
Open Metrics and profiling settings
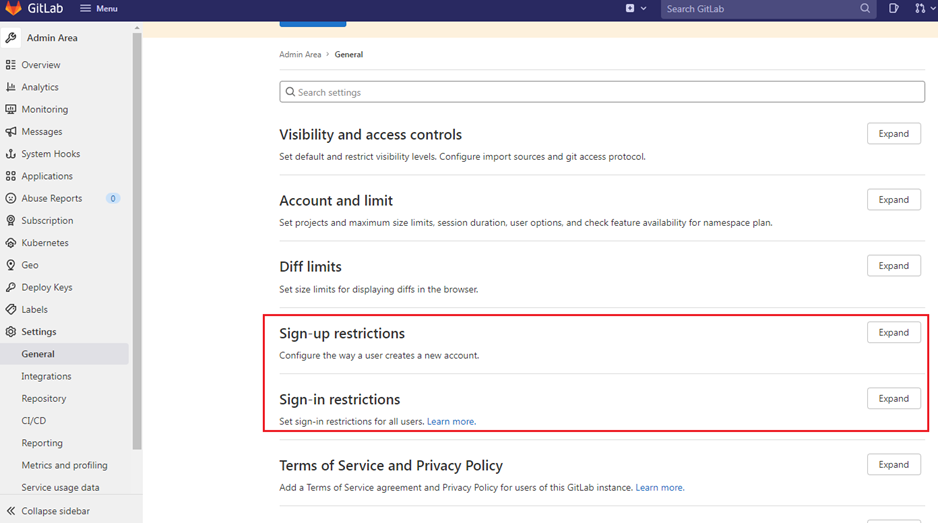click(x=64, y=465)
